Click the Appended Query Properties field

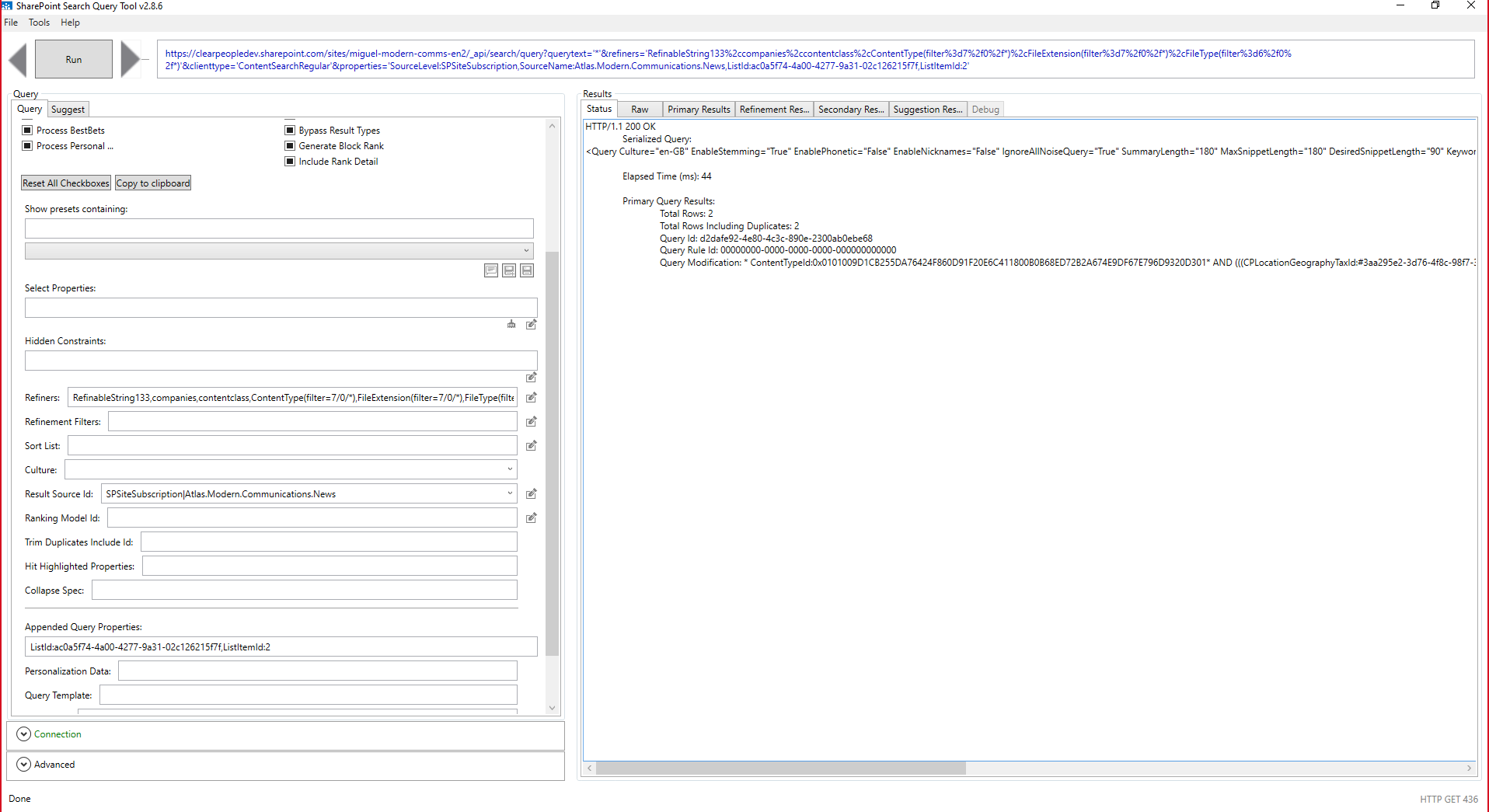[x=281, y=646]
